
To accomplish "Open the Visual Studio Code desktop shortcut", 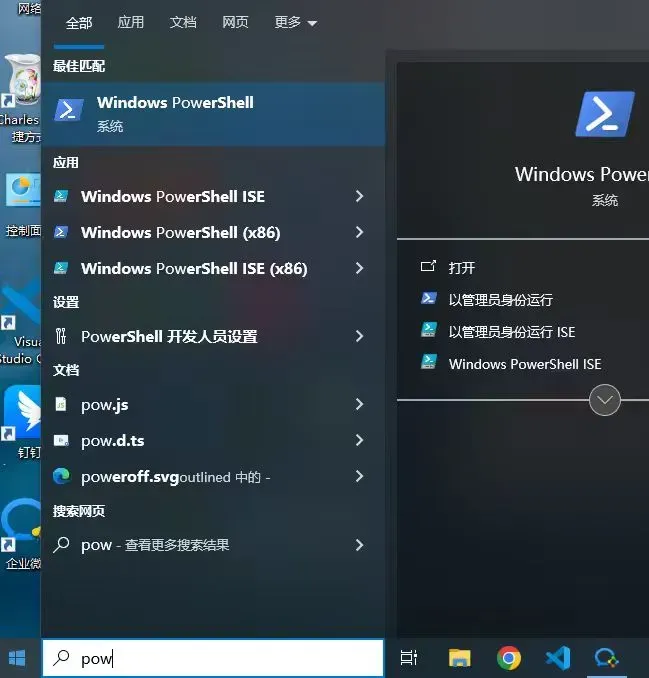I will click(x=19, y=321).
